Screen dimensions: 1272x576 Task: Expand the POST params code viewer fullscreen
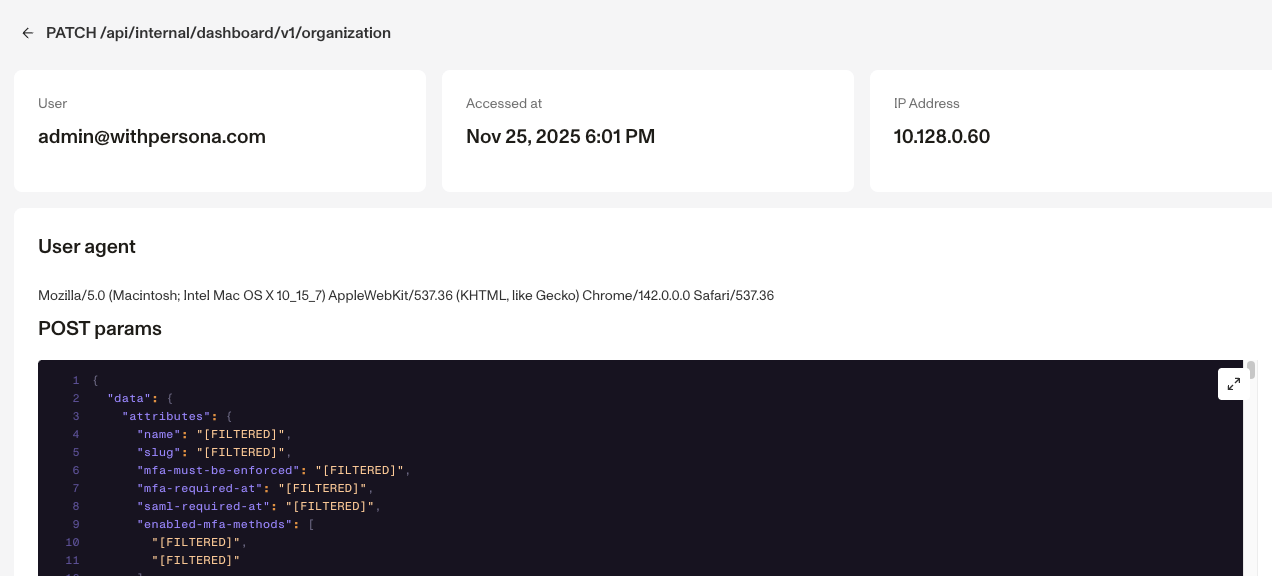1233,384
